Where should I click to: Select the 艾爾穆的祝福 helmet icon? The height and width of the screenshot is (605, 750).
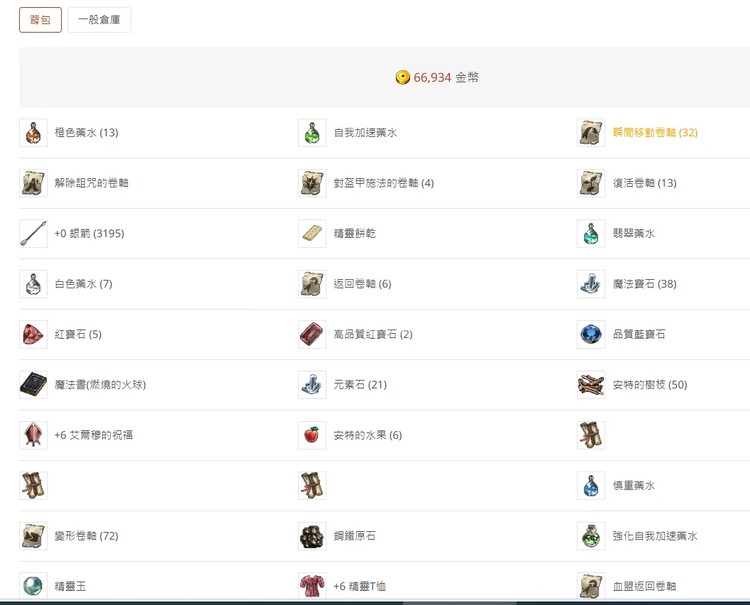click(x=33, y=435)
